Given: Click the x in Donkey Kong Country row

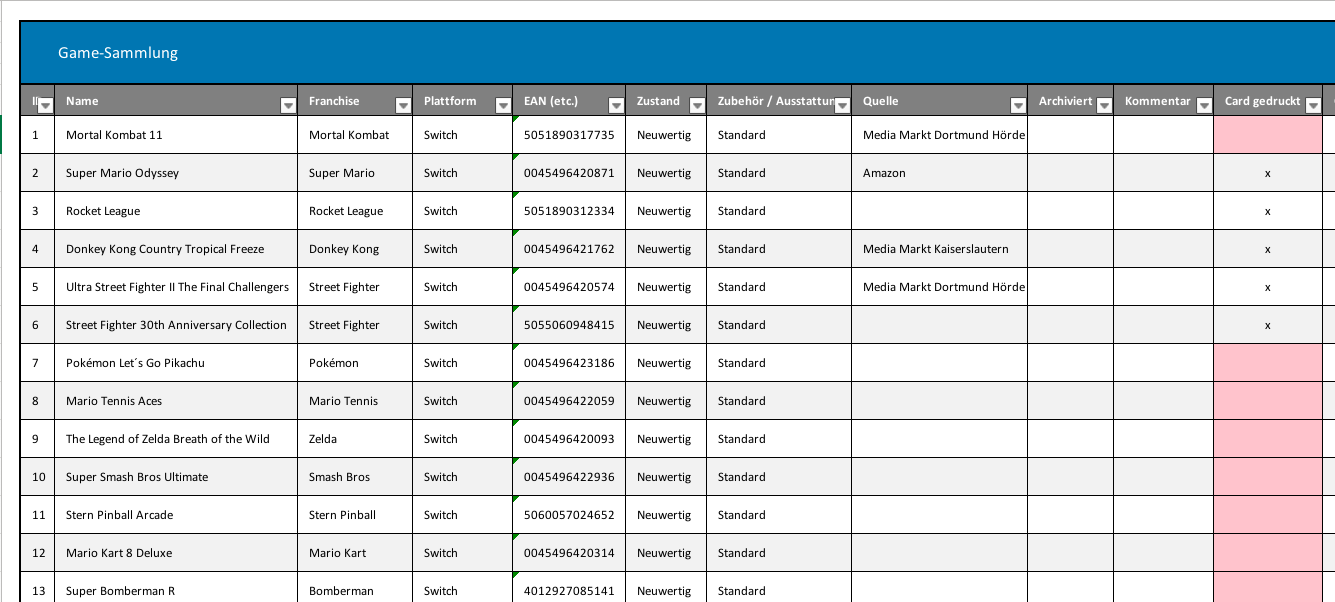Looking at the screenshot, I should coord(1268,249).
